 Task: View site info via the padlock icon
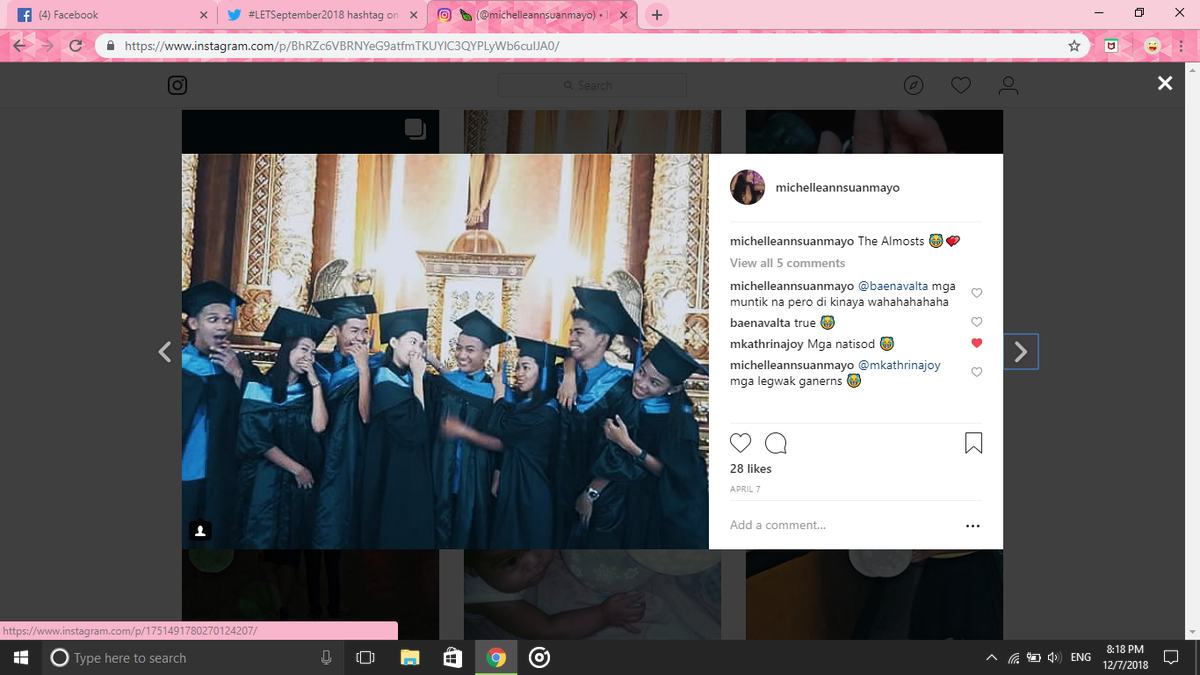(110, 46)
